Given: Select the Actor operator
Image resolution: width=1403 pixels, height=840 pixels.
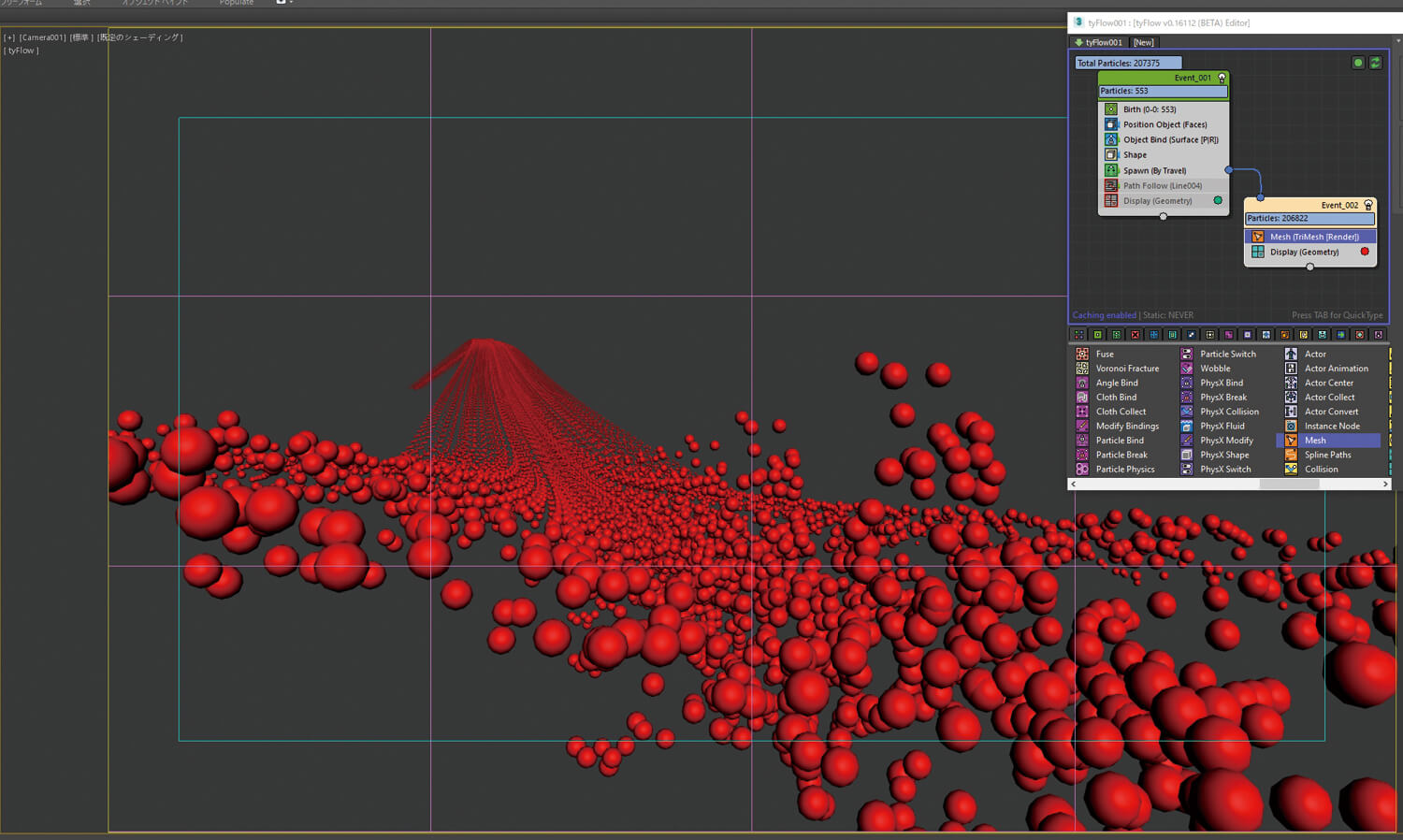Looking at the screenshot, I should [x=1307, y=354].
